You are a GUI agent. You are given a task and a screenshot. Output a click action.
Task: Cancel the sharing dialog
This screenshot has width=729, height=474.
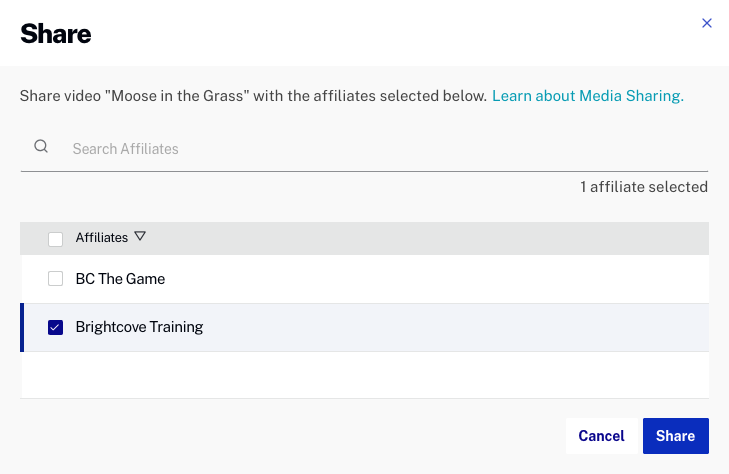point(601,436)
